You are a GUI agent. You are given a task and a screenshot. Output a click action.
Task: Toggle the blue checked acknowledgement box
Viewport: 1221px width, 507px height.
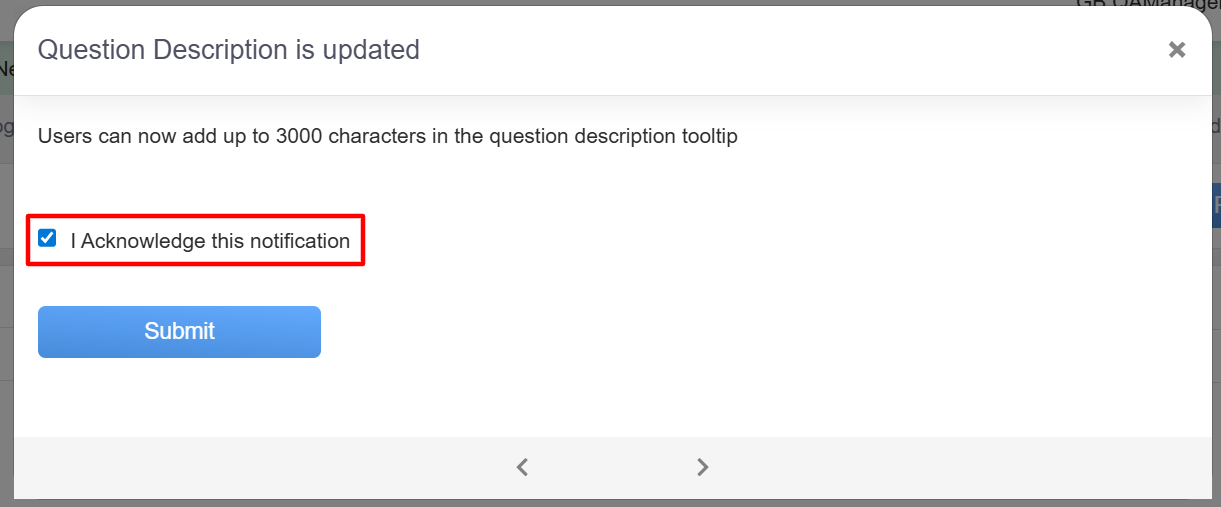47,239
